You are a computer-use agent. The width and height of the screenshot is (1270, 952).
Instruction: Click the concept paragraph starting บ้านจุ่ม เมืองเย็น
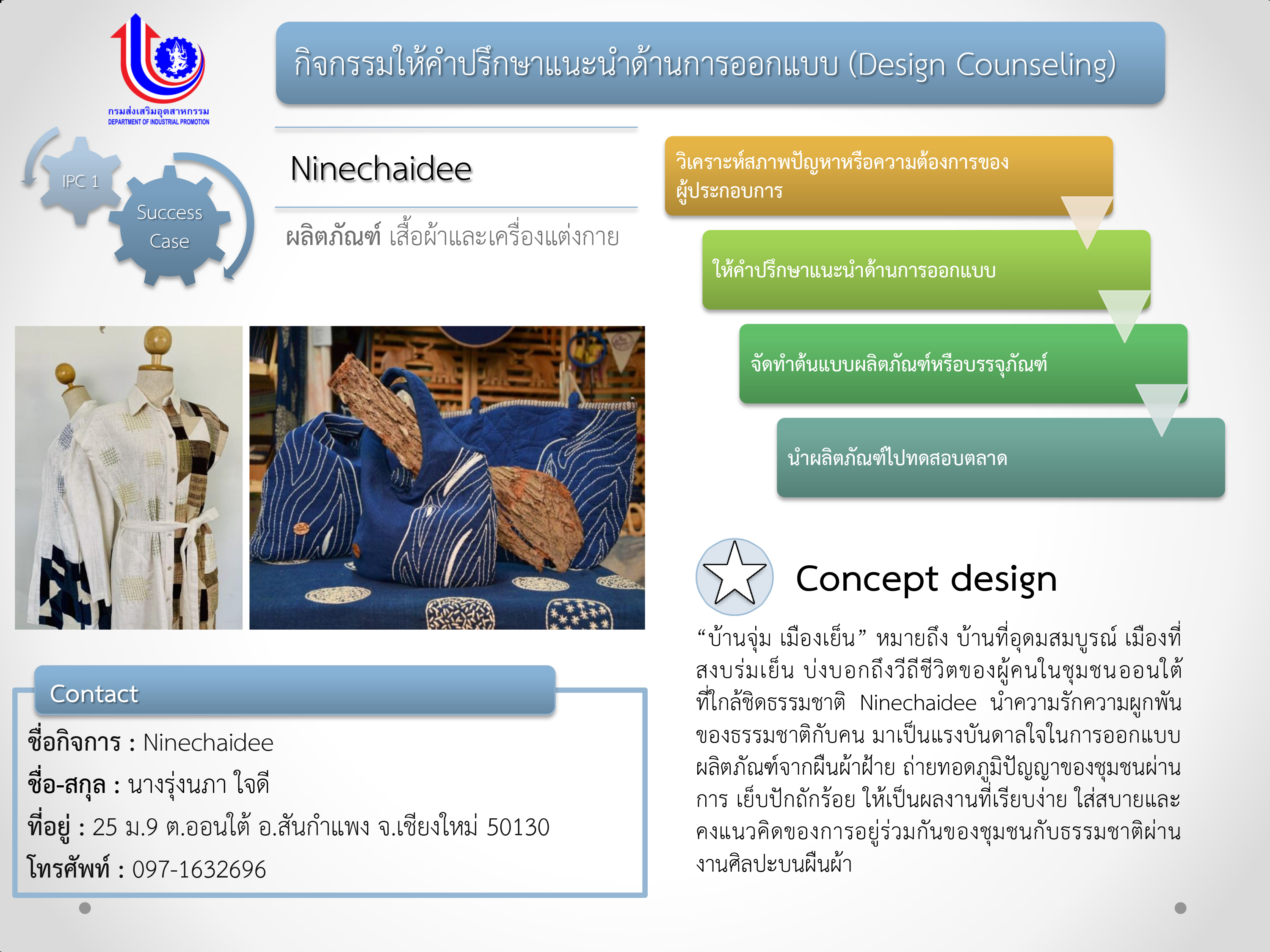(938, 751)
